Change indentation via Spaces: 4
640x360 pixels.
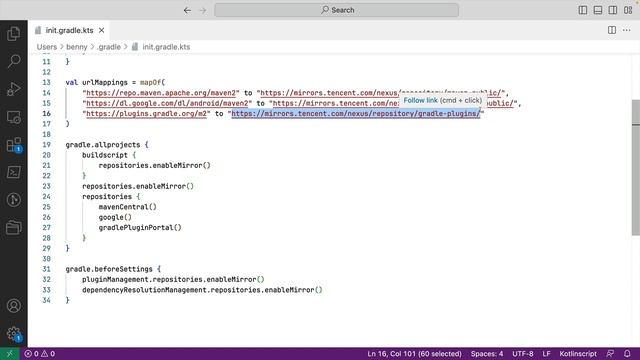(x=487, y=354)
